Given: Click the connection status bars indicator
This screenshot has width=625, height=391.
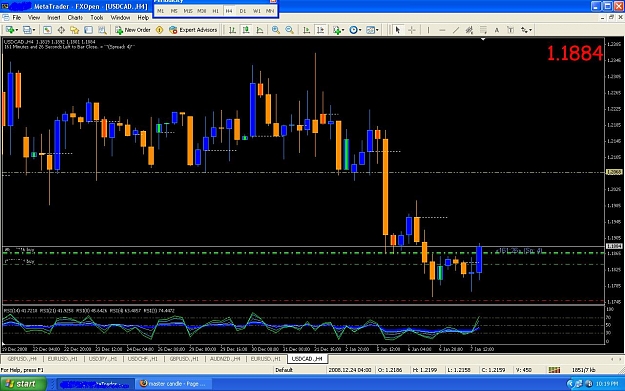Looking at the screenshot, I should (554, 370).
